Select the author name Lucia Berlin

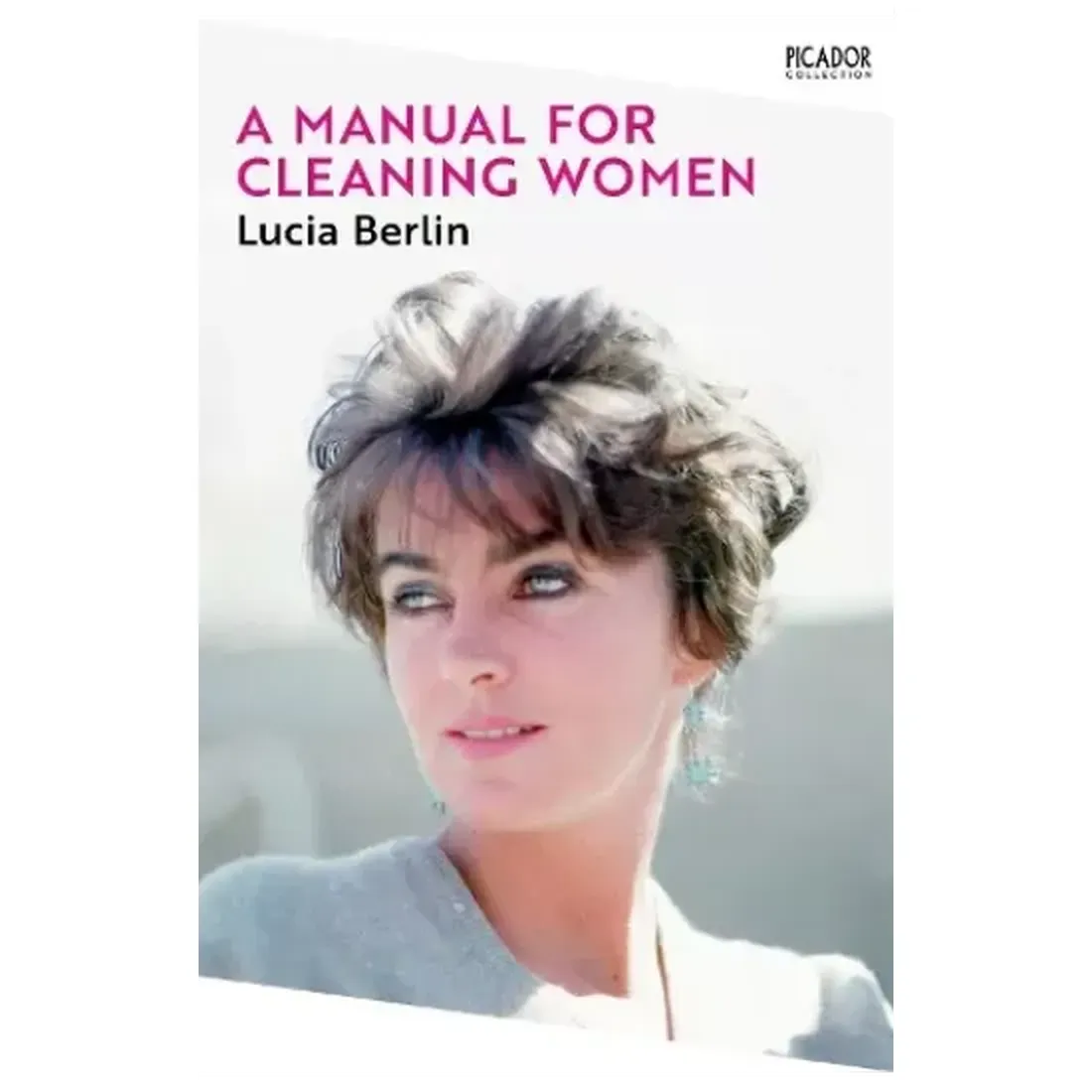coord(353,230)
